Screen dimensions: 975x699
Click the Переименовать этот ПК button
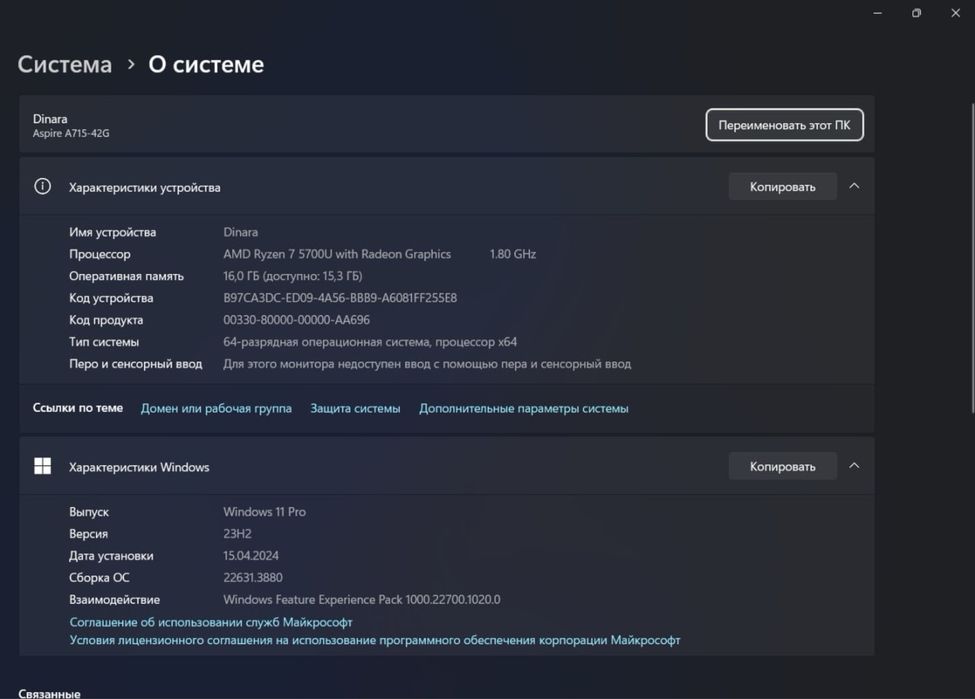(784, 125)
